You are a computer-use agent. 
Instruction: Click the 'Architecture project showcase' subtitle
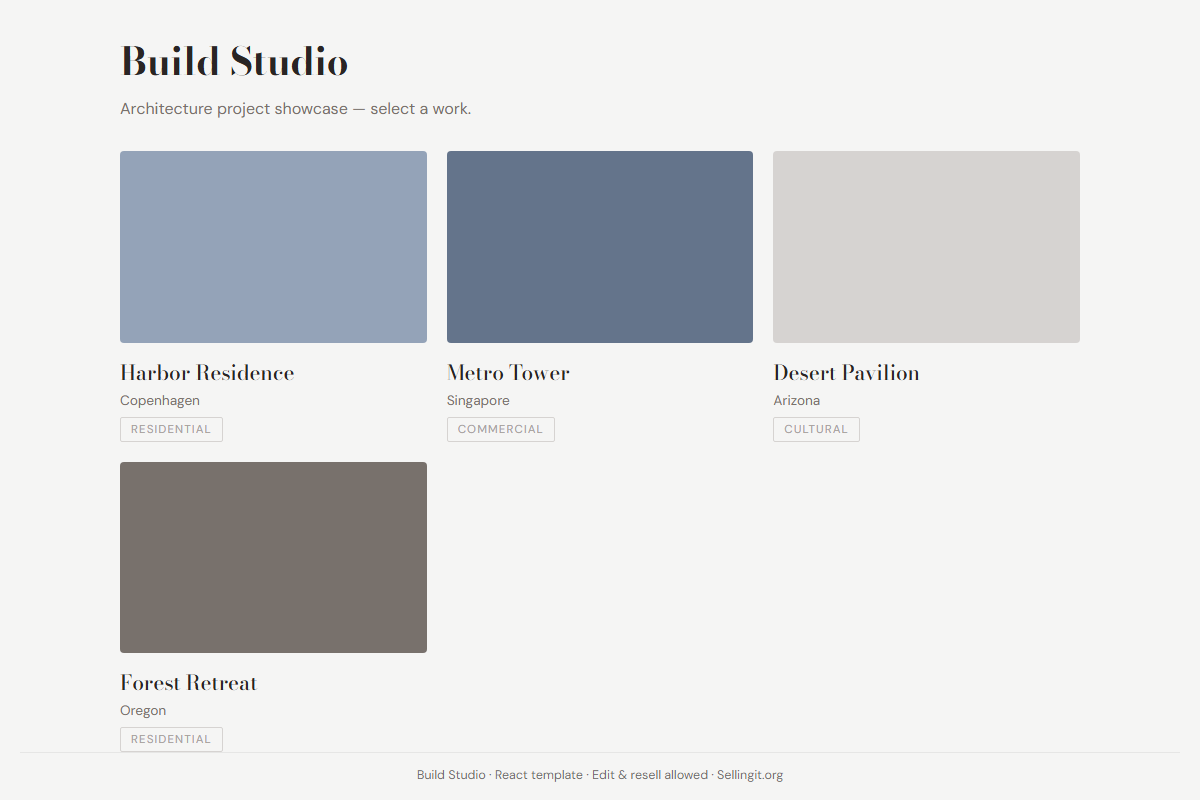[x=295, y=109]
